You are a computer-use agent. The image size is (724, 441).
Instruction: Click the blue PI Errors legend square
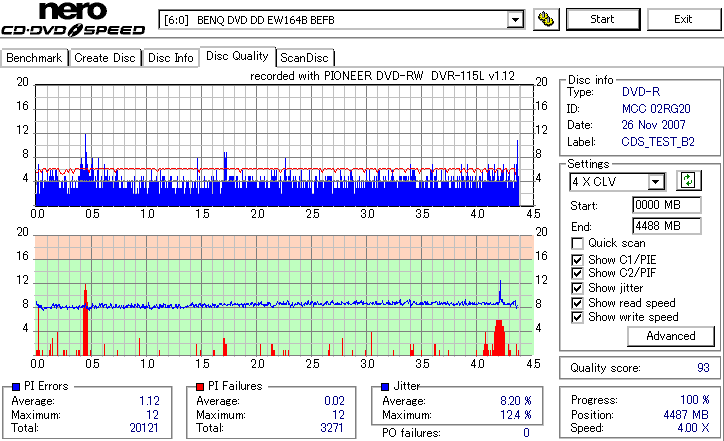click(x=16, y=387)
